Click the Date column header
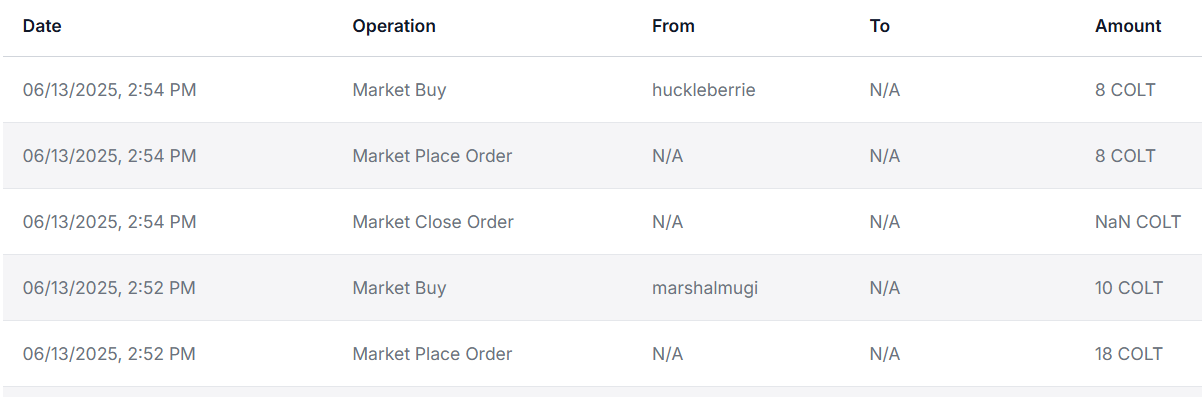This screenshot has height=397, width=1202. [x=42, y=26]
